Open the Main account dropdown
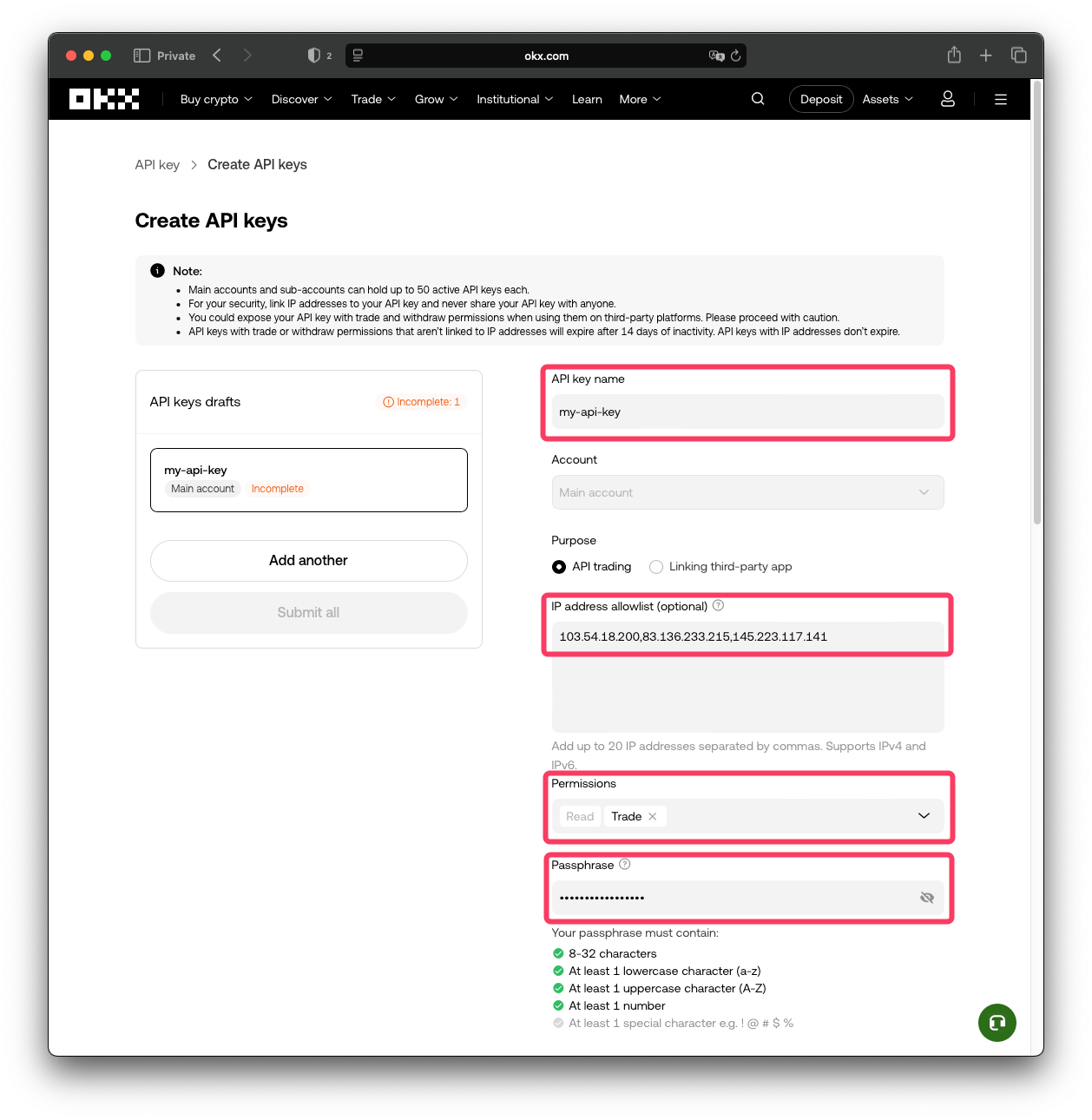This screenshot has height=1120, width=1092. click(923, 492)
